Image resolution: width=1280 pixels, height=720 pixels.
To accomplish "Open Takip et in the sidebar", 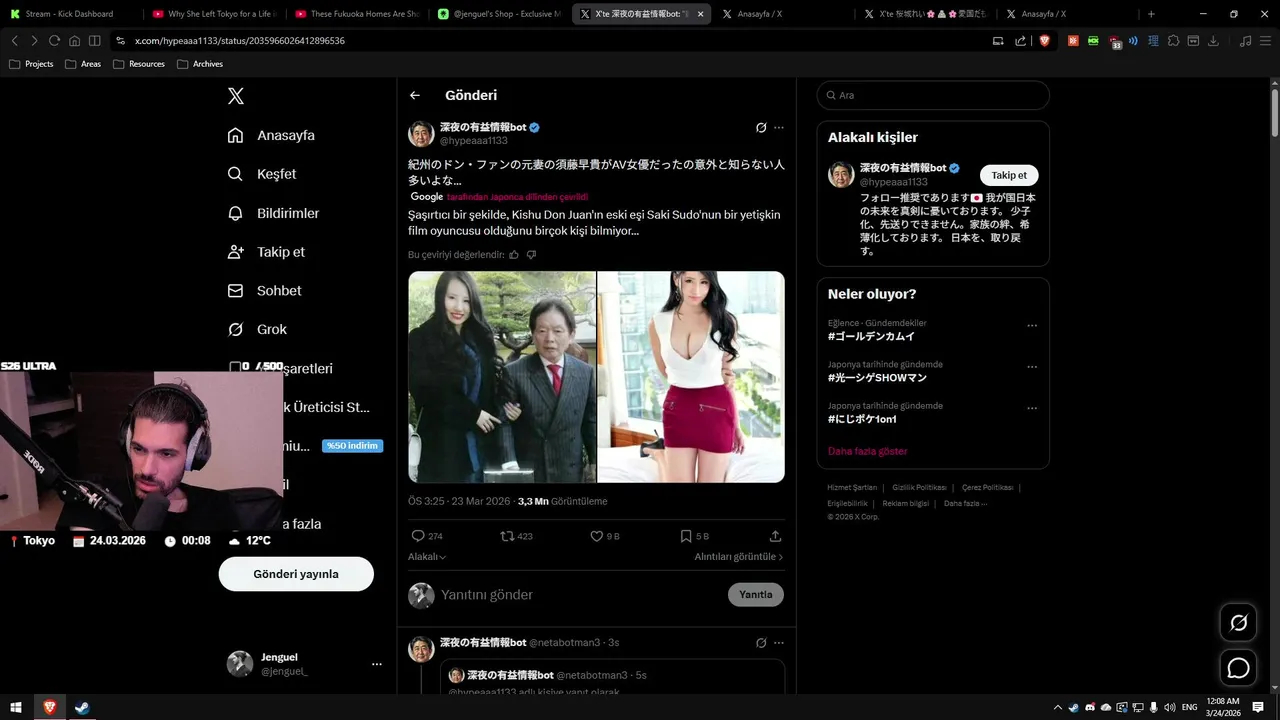I will pos(266,252).
